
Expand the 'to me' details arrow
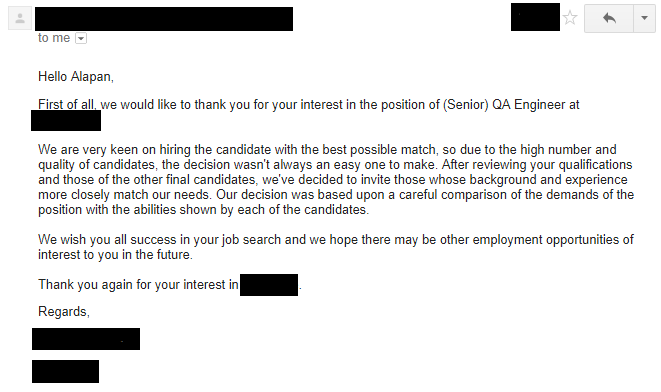click(x=81, y=38)
